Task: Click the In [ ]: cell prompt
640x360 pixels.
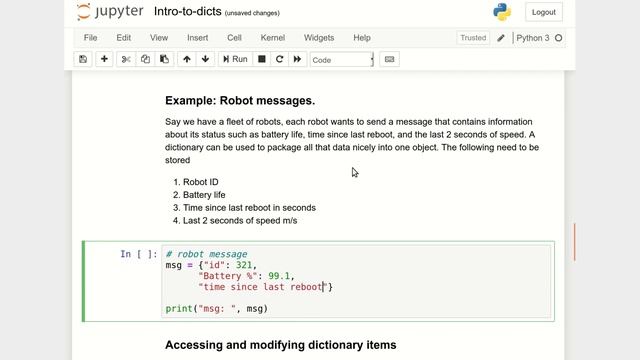Action: click(x=139, y=254)
